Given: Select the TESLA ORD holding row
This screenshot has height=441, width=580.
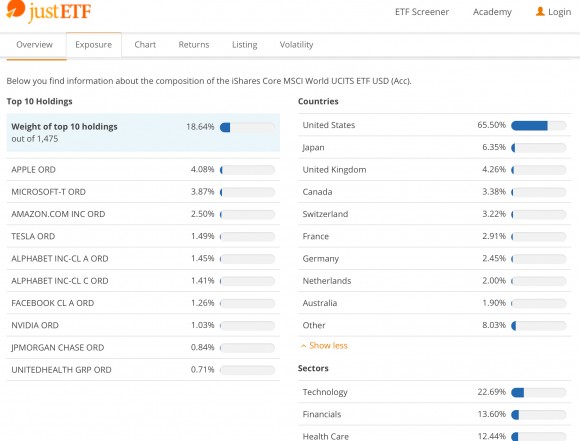Looking at the screenshot, I should [143, 236].
